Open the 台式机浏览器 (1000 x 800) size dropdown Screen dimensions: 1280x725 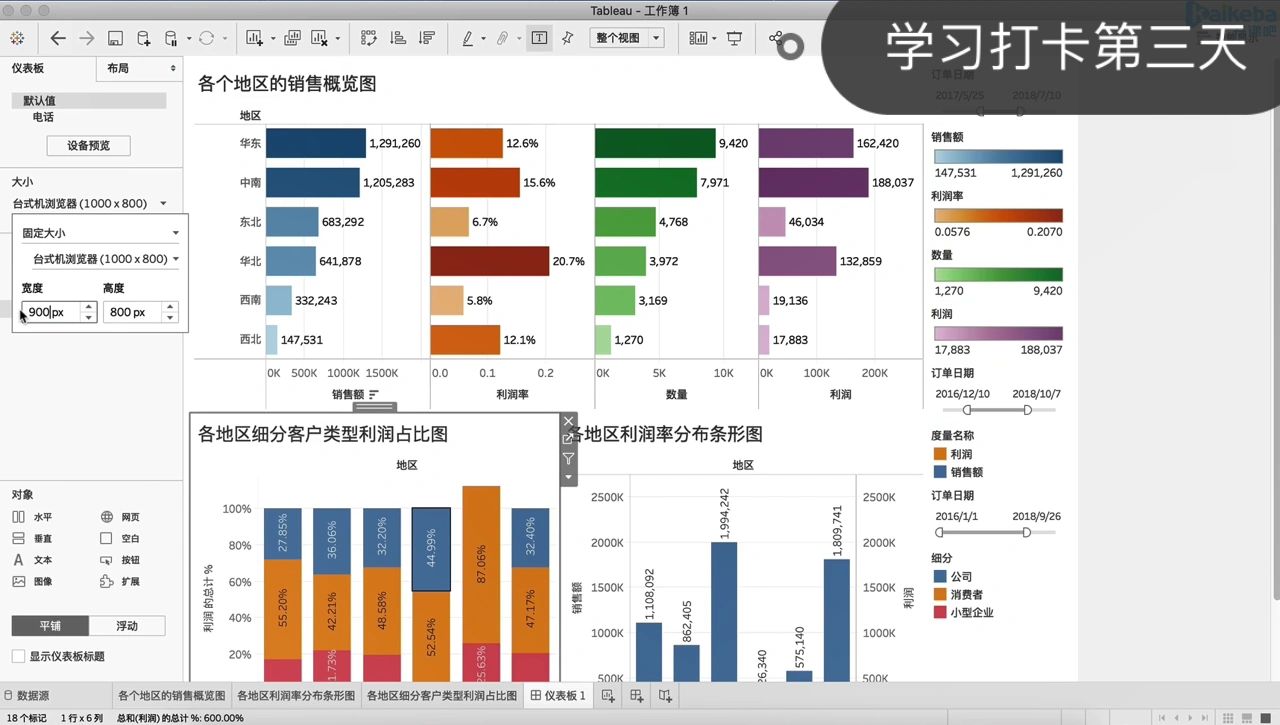[x=90, y=203]
